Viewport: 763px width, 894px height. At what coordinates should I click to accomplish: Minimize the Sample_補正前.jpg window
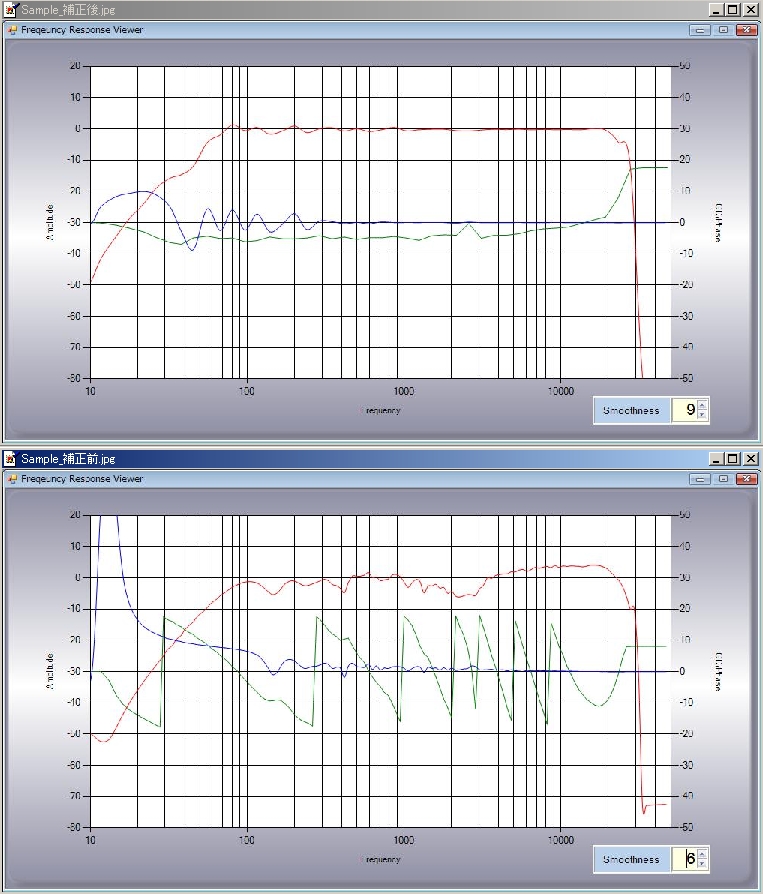pos(717,459)
